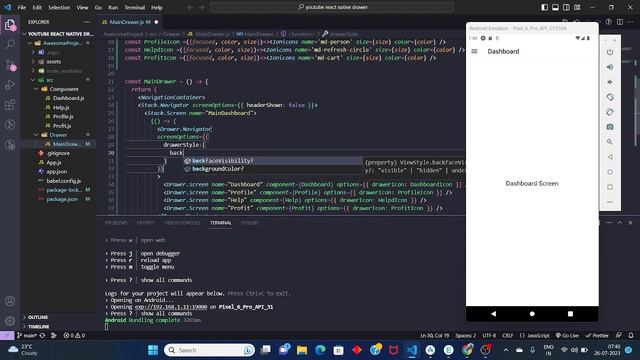The height and width of the screenshot is (360, 640).
Task: Expand the OUTLINE section
Action: [58, 317]
